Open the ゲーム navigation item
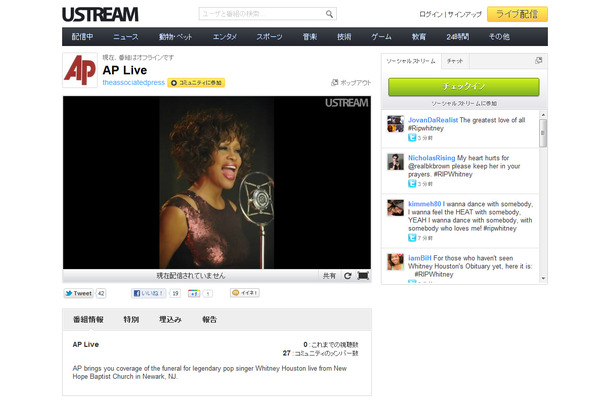 pos(381,37)
